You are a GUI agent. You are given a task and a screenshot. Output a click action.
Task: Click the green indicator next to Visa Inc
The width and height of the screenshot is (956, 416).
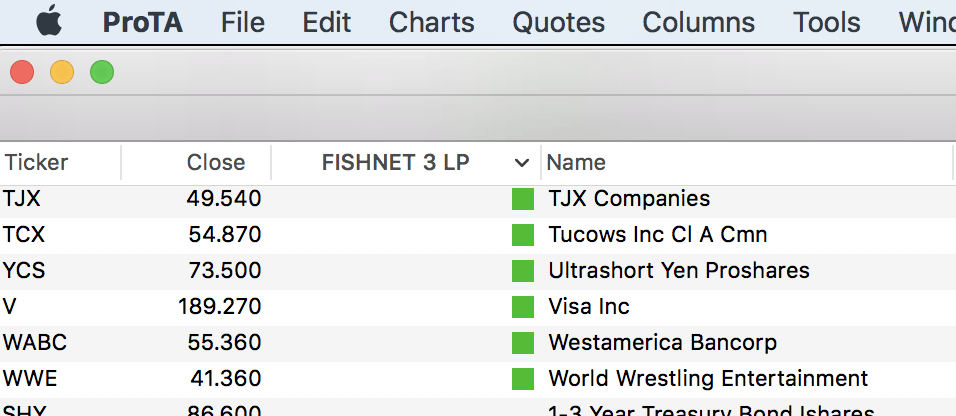(x=523, y=307)
